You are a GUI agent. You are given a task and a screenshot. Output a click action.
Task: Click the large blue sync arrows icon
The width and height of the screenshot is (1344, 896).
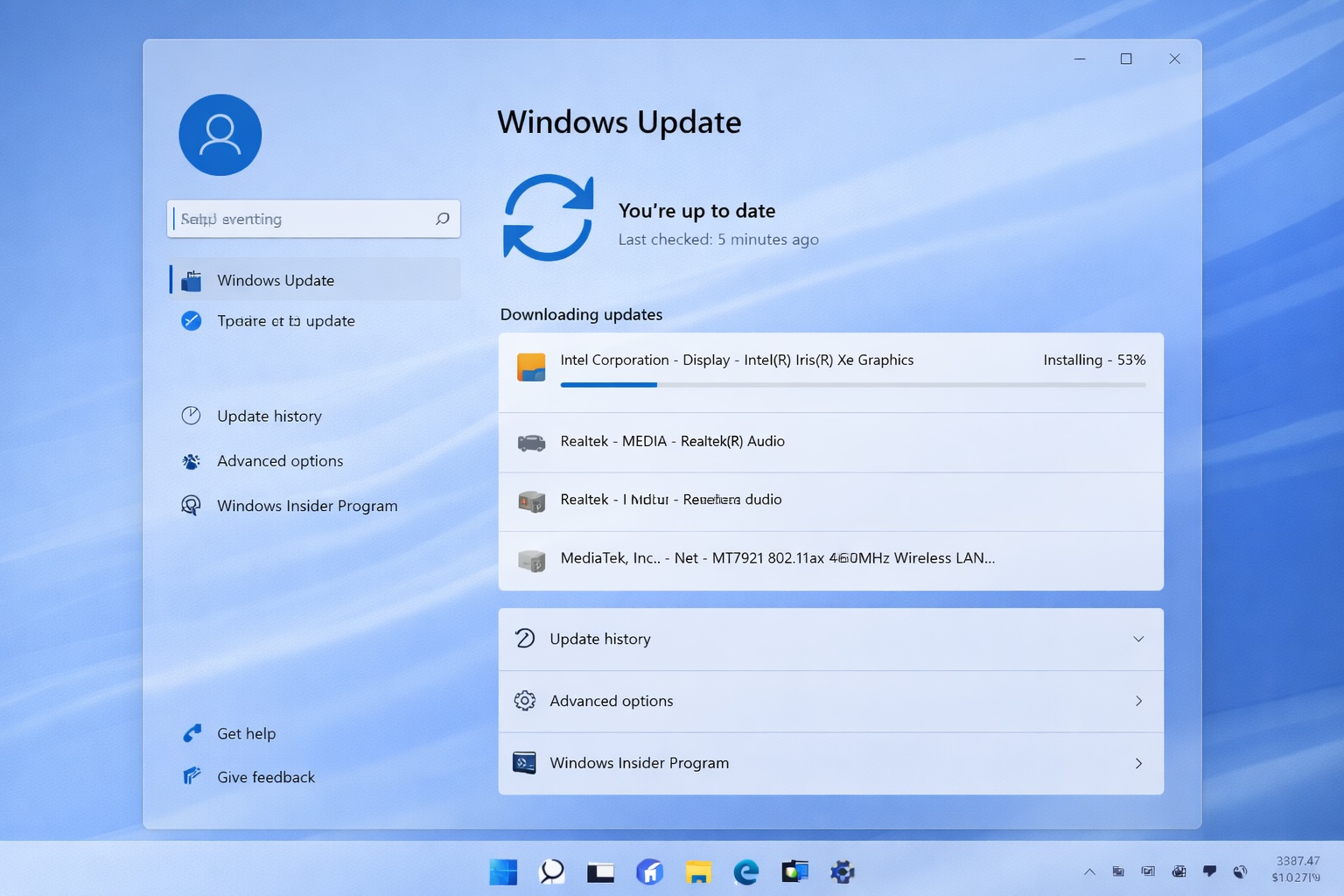(x=549, y=218)
